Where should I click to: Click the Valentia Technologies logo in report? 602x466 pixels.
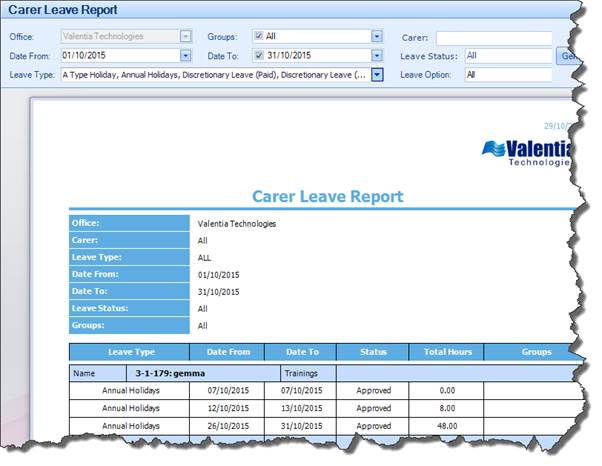click(x=527, y=153)
